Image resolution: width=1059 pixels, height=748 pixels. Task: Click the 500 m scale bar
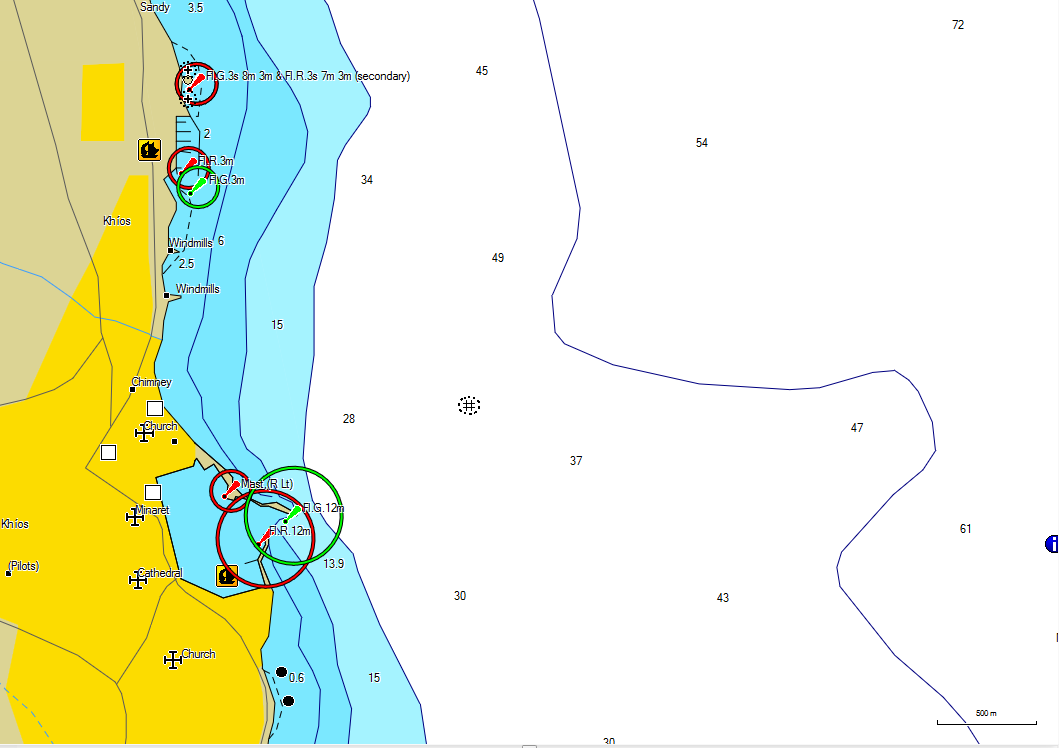(x=984, y=721)
